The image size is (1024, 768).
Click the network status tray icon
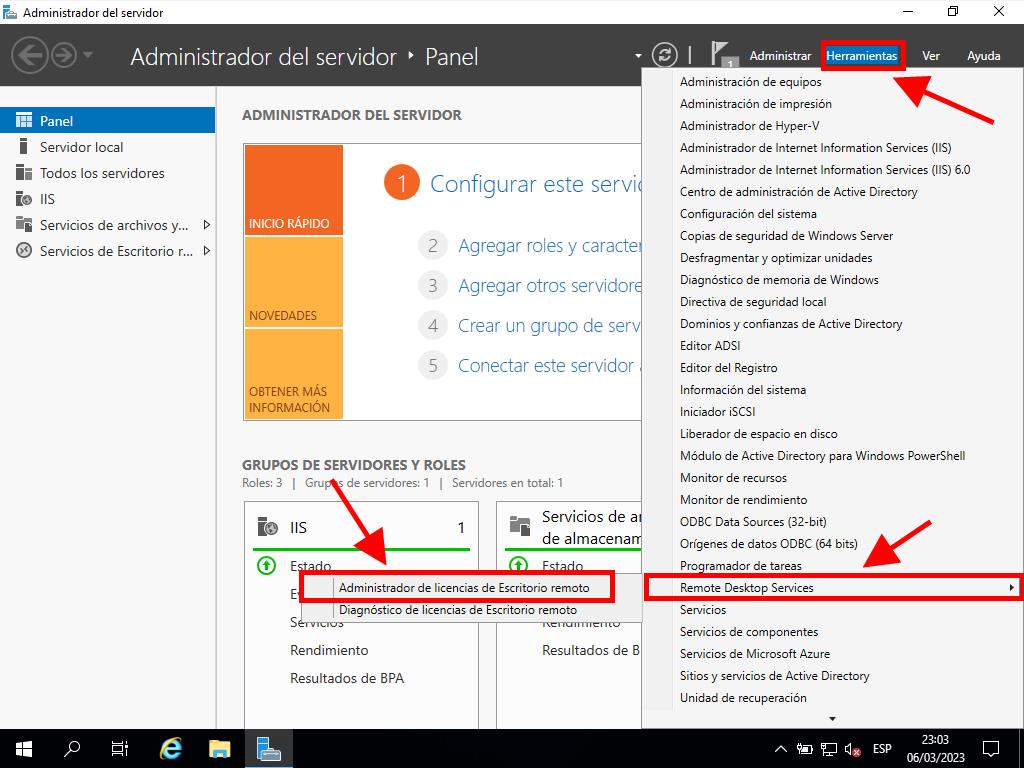pos(829,749)
